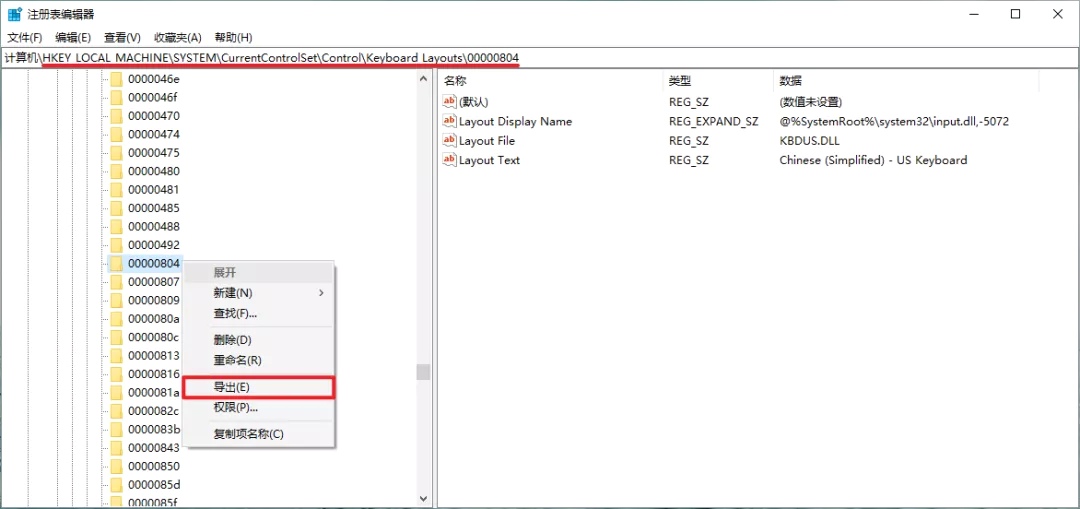Screen dimensions: 1080x509
Task: Click folder icon of key 00000492
Action: click(x=116, y=245)
